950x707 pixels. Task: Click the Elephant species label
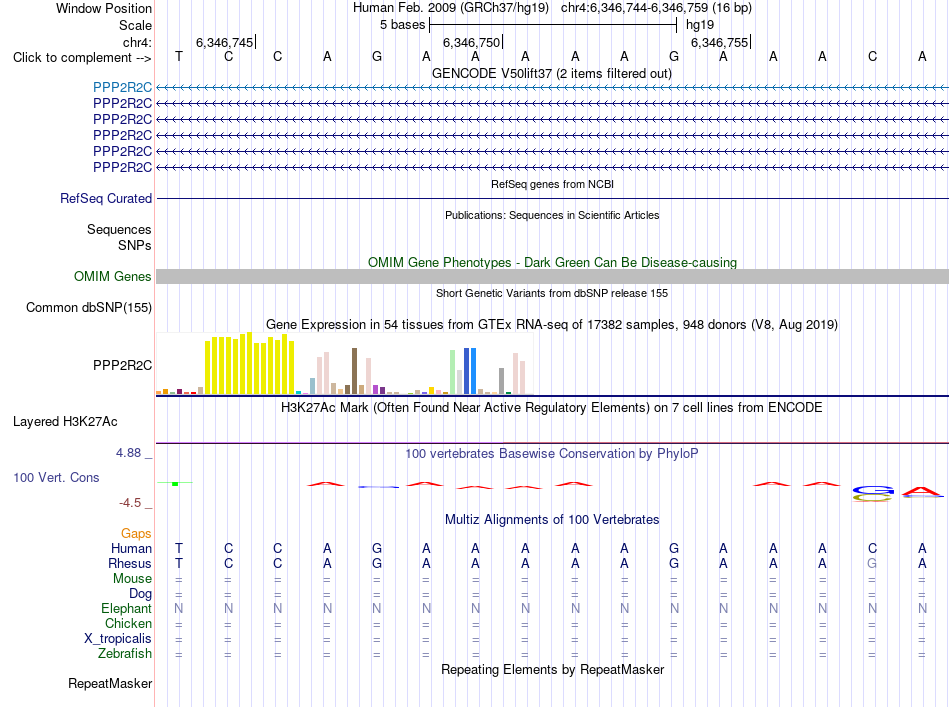coord(126,608)
